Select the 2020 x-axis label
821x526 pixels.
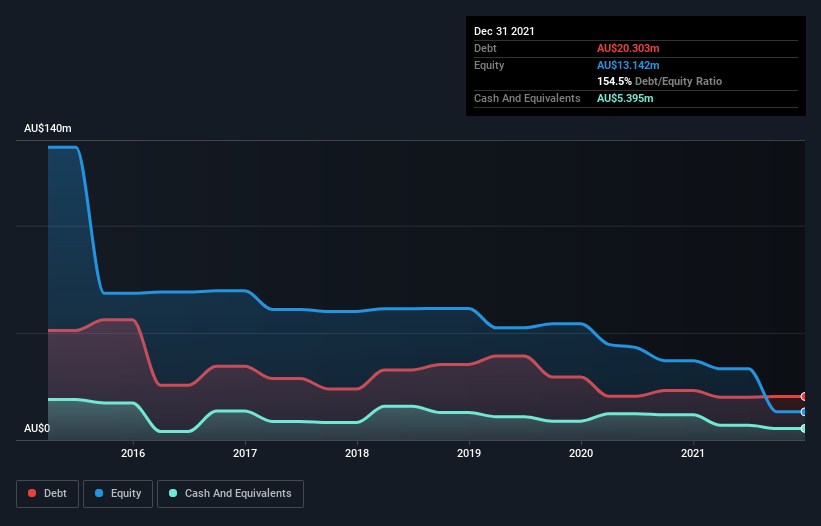click(x=581, y=453)
